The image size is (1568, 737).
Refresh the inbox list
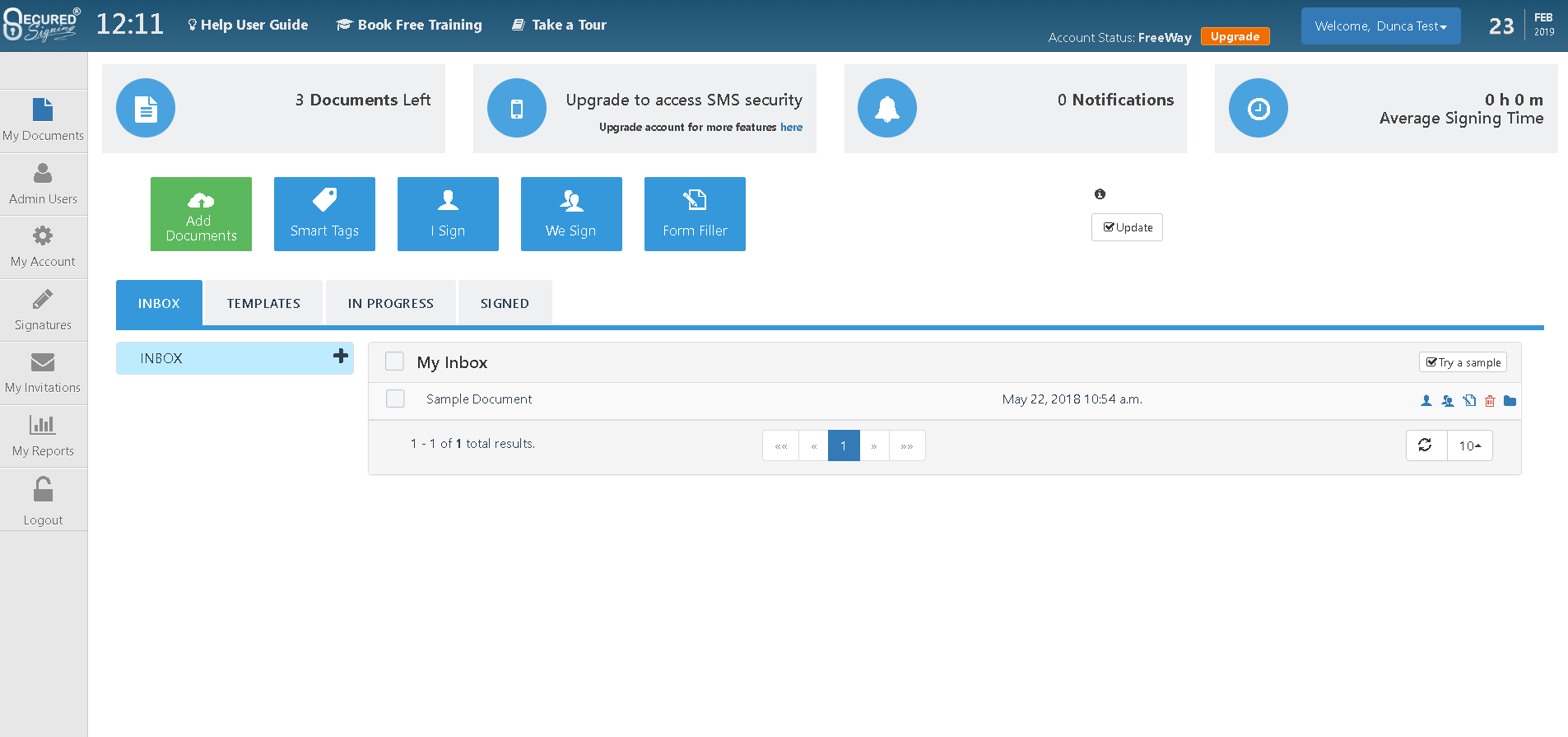click(1426, 445)
